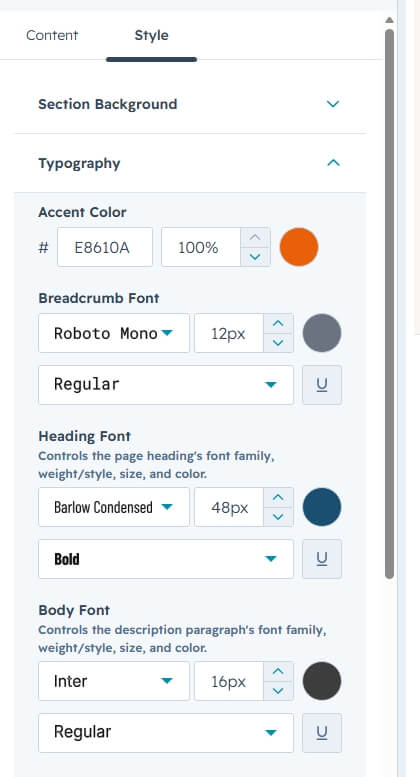This screenshot has width=420, height=777.
Task: Open the dark blue Heading color swatch
Action: [322, 507]
